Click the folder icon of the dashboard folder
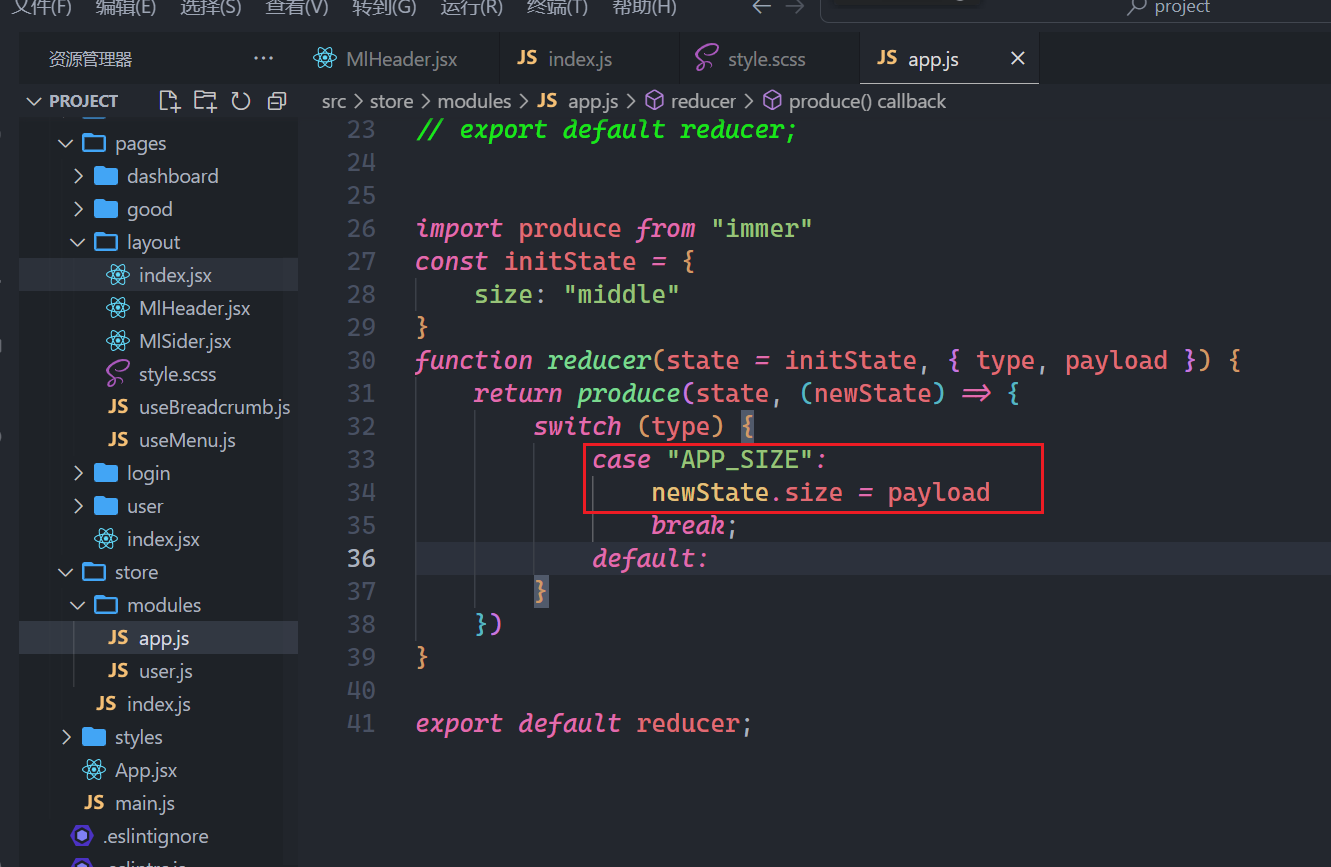 106,176
